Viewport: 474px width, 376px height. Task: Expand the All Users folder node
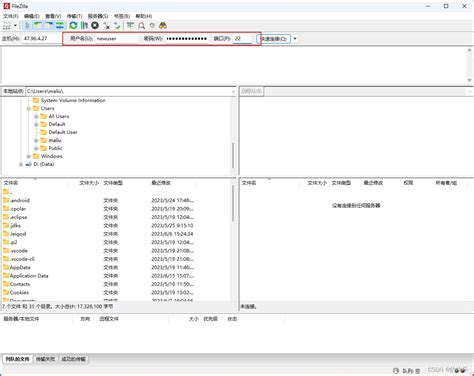[36, 116]
